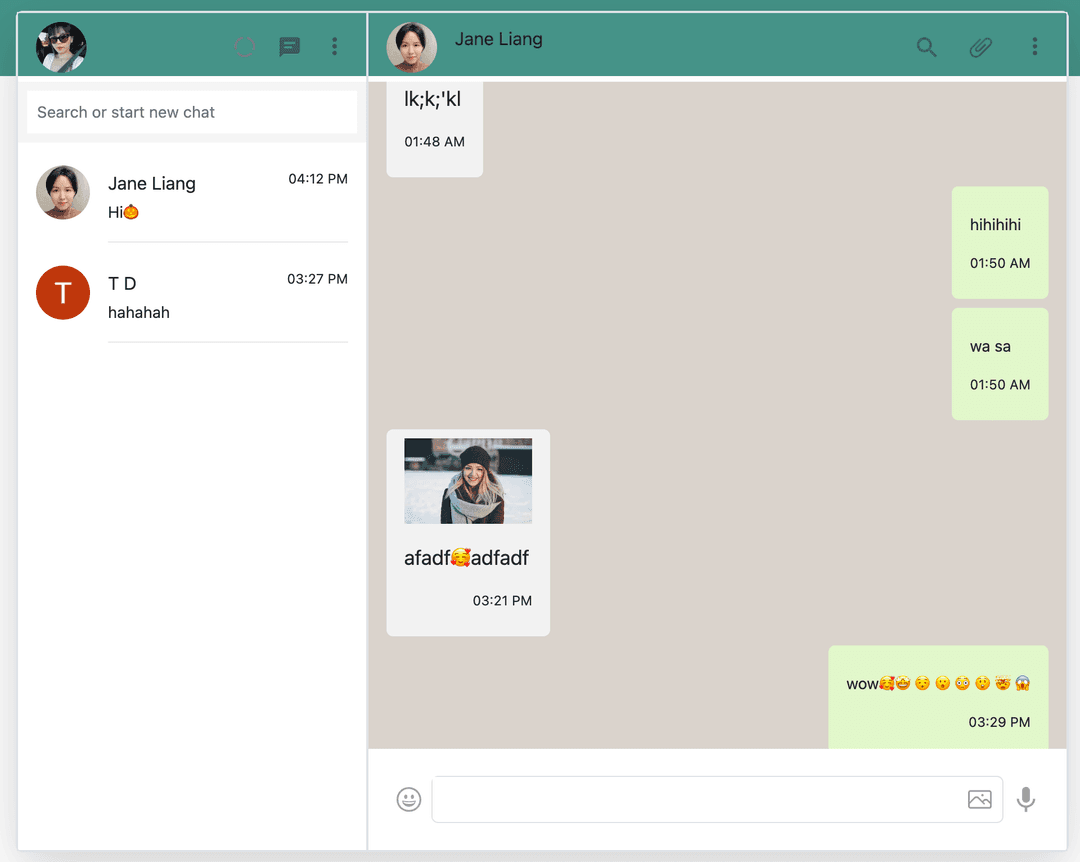Open the emoji picker smiley icon
The image size is (1080, 862).
[x=409, y=799]
